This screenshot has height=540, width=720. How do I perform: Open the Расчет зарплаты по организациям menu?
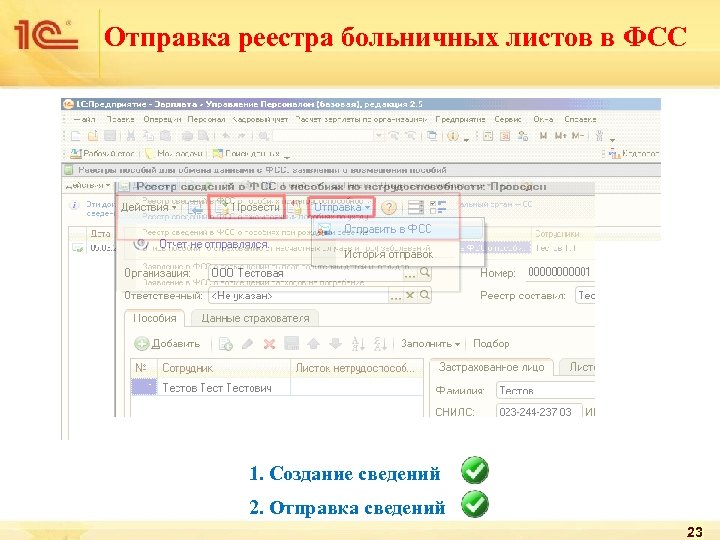(361, 119)
